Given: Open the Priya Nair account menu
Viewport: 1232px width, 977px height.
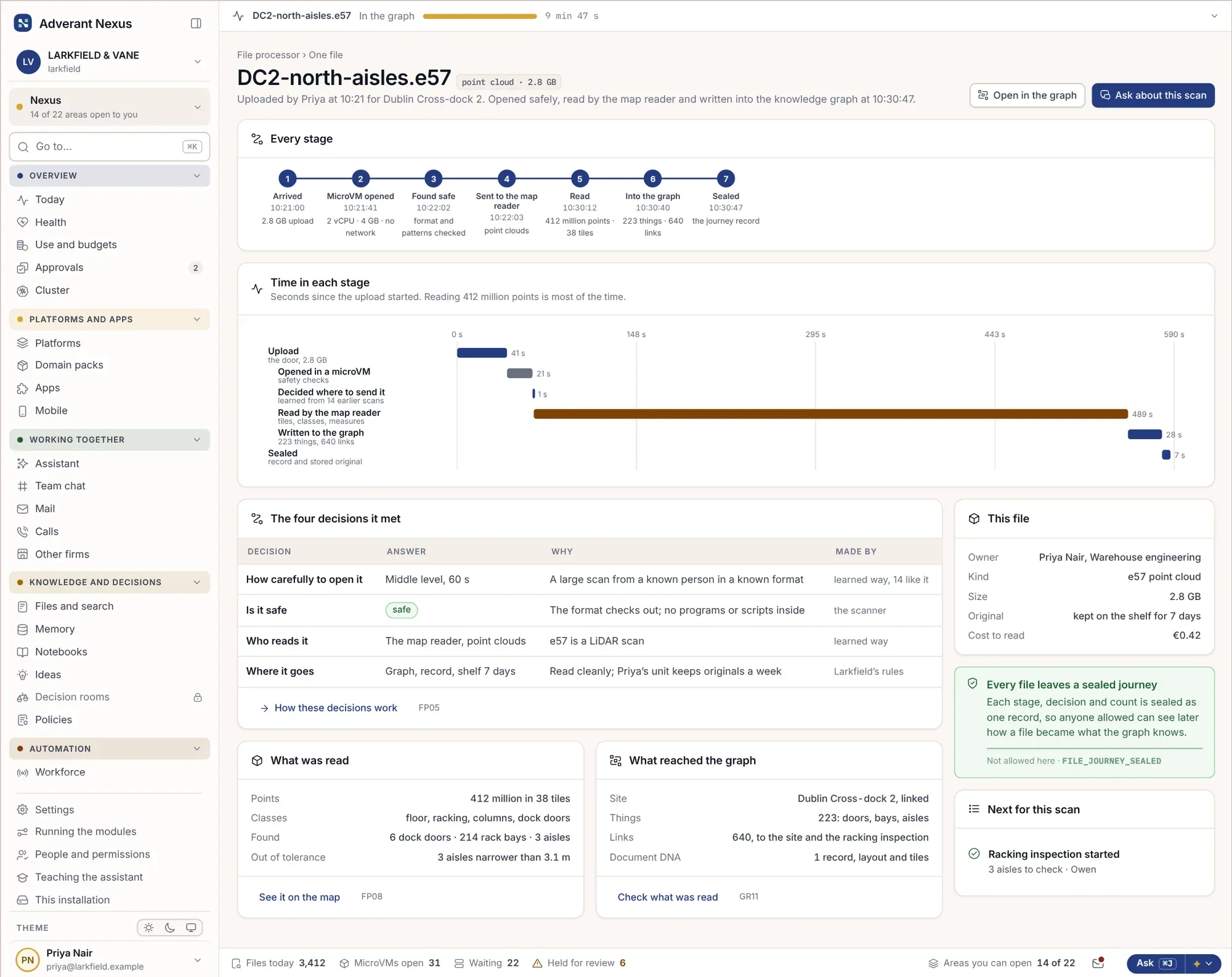Looking at the screenshot, I should (110, 960).
